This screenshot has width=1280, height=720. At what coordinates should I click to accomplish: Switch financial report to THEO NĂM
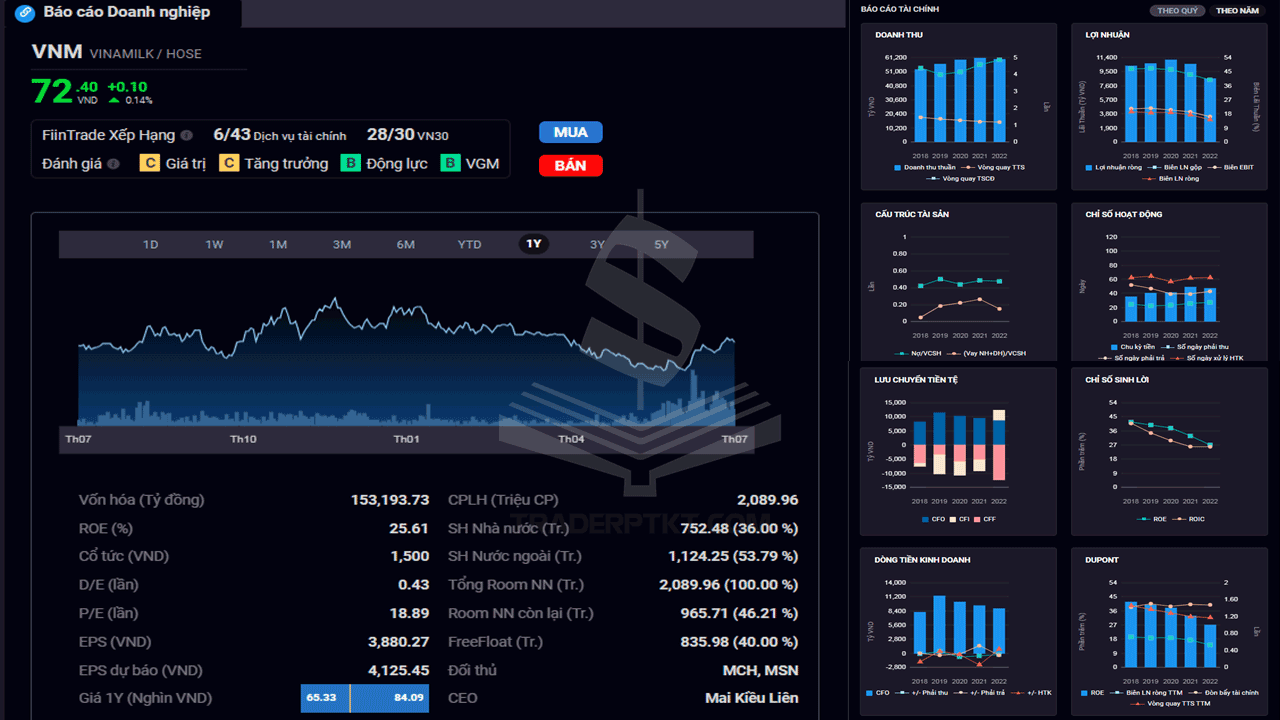coord(1237,11)
